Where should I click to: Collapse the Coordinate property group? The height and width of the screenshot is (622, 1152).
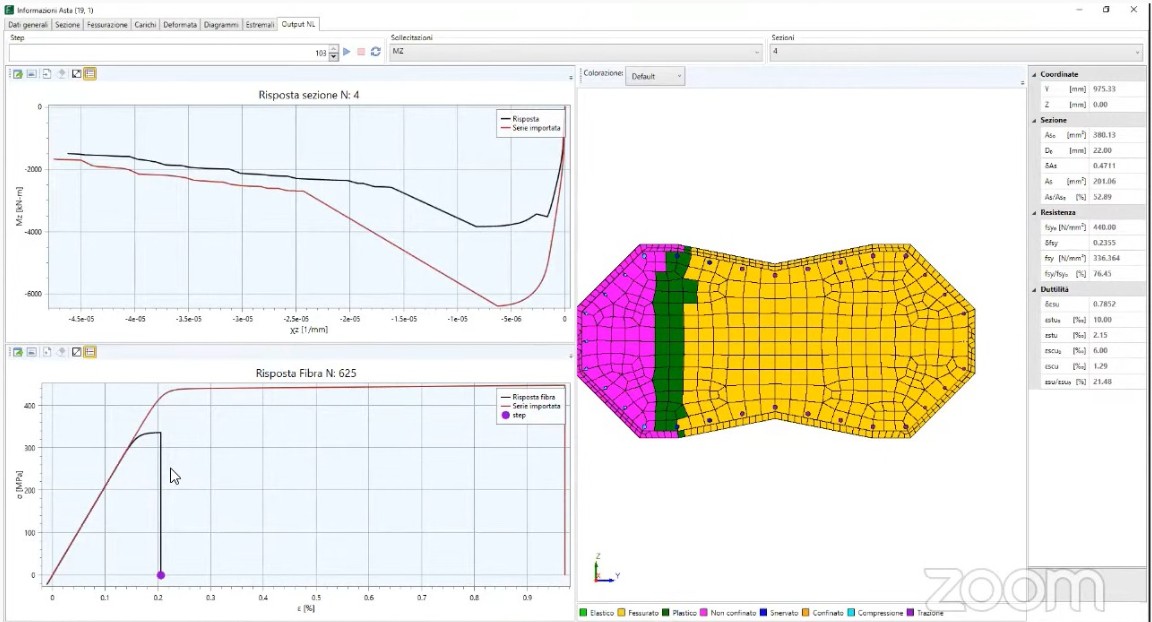(x=1035, y=75)
